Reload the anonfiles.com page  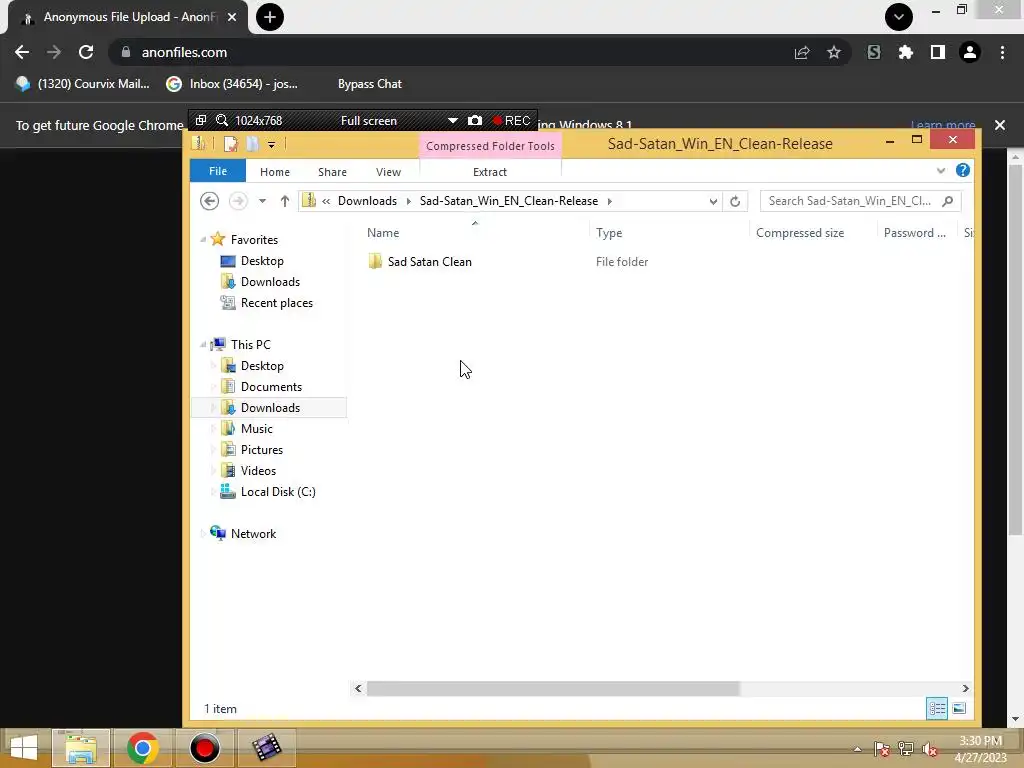[86, 52]
